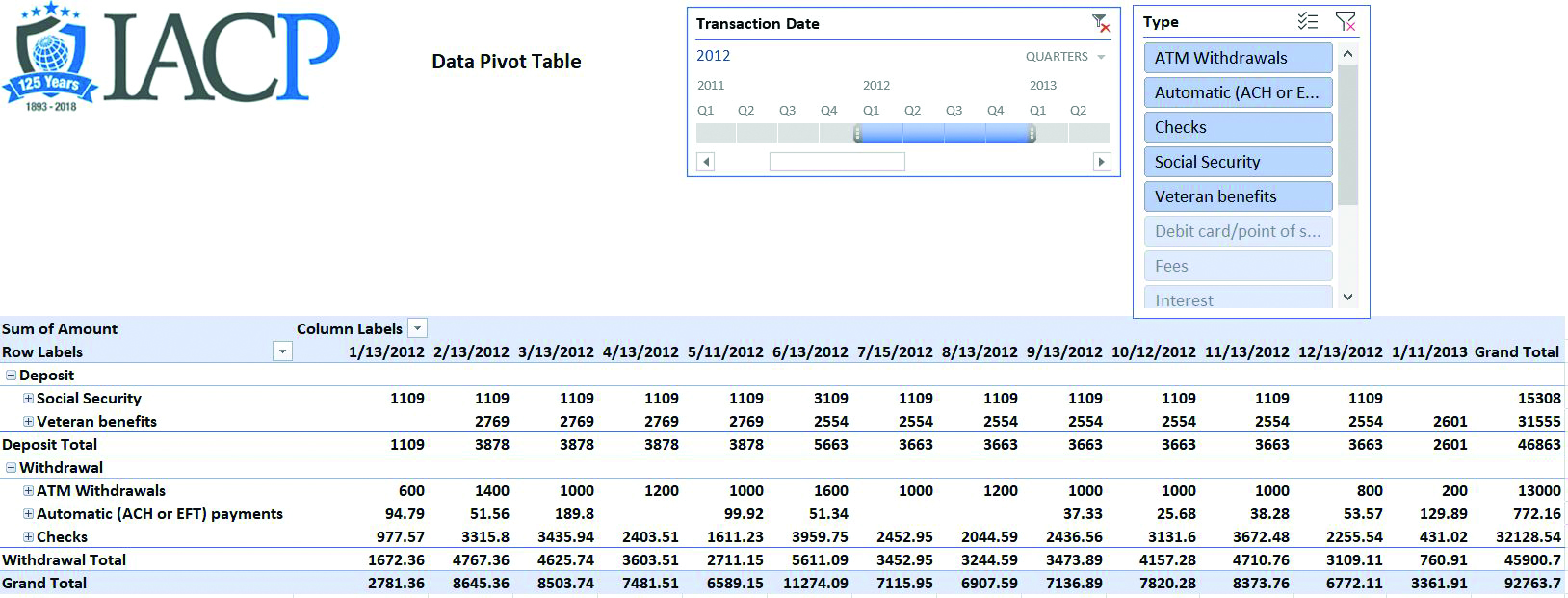Expand the Social Security row
The width and height of the screenshot is (1568, 598).
tap(28, 399)
